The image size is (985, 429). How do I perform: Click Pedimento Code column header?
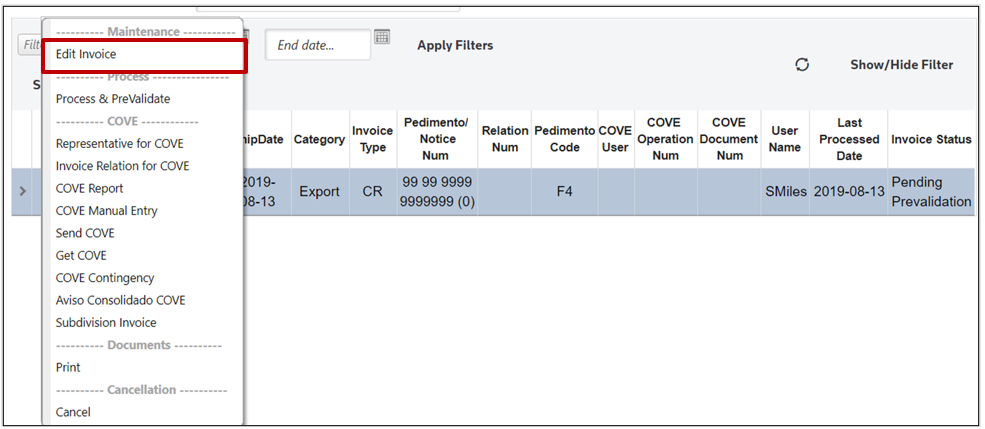(564, 139)
